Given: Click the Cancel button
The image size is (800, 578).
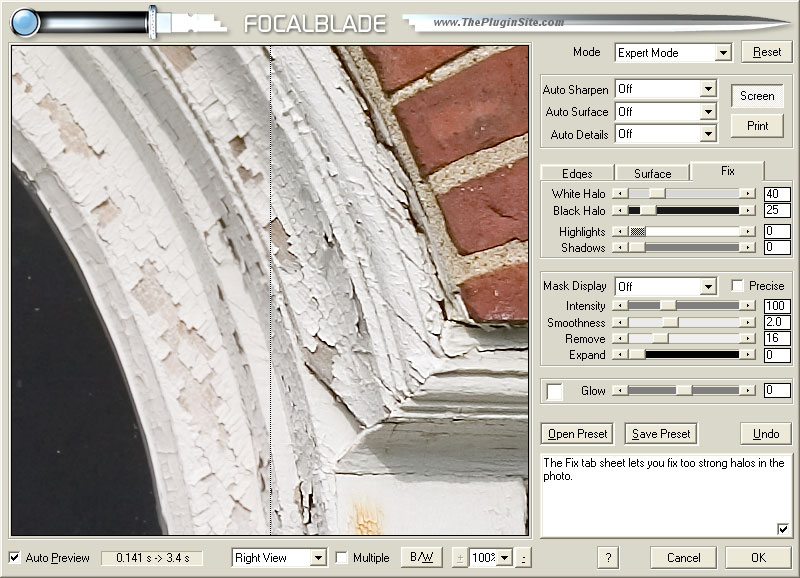Looking at the screenshot, I should click(x=683, y=558).
